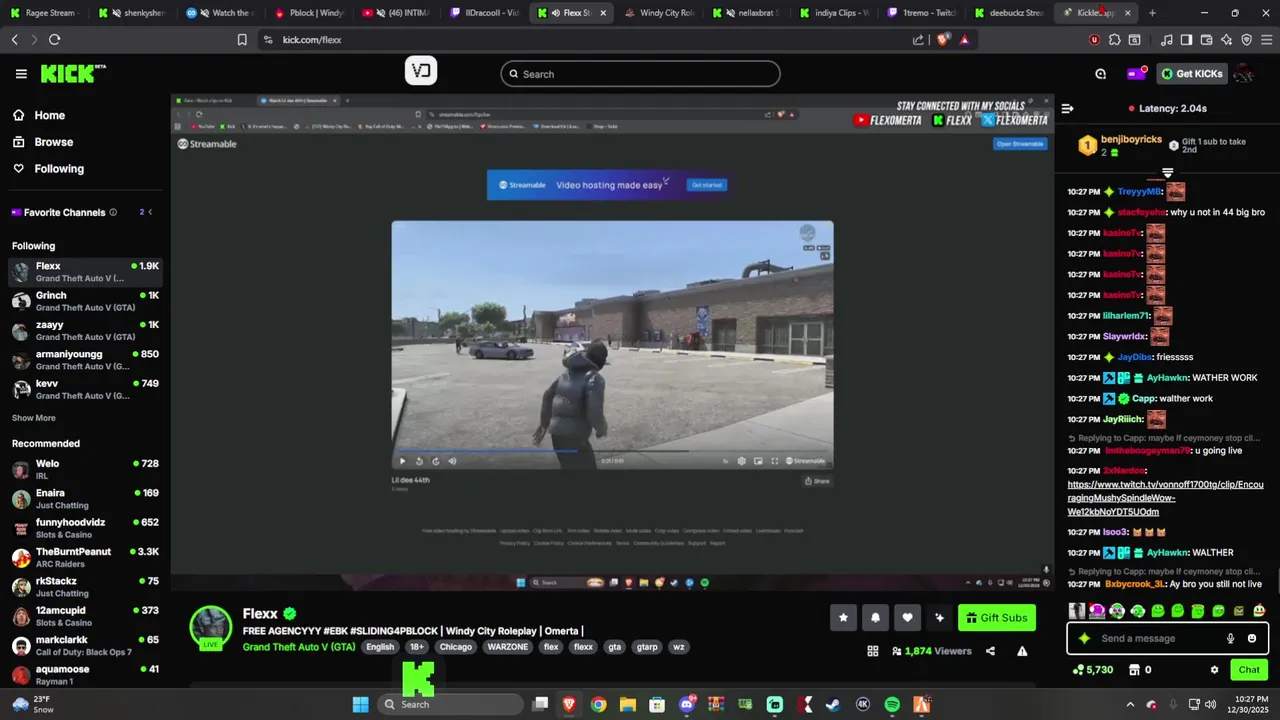The image size is (1280, 720).
Task: Open the purple gift card notification icon
Action: (1135, 74)
